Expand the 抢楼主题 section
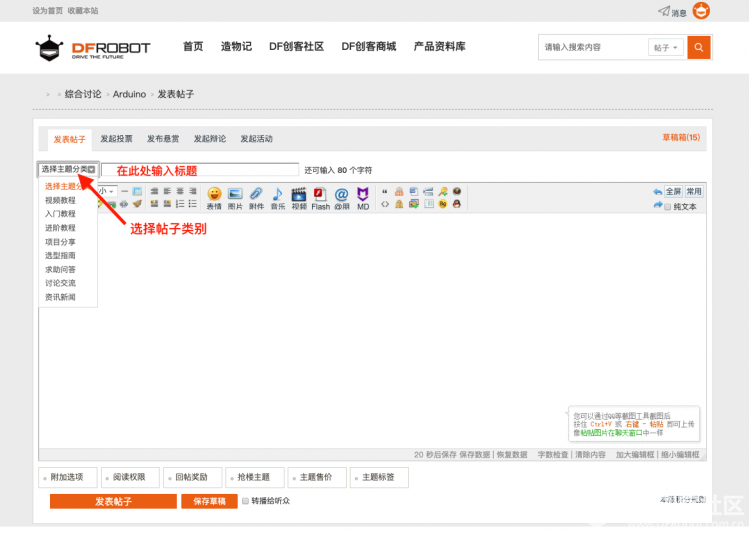The image size is (749, 533). click(255, 477)
